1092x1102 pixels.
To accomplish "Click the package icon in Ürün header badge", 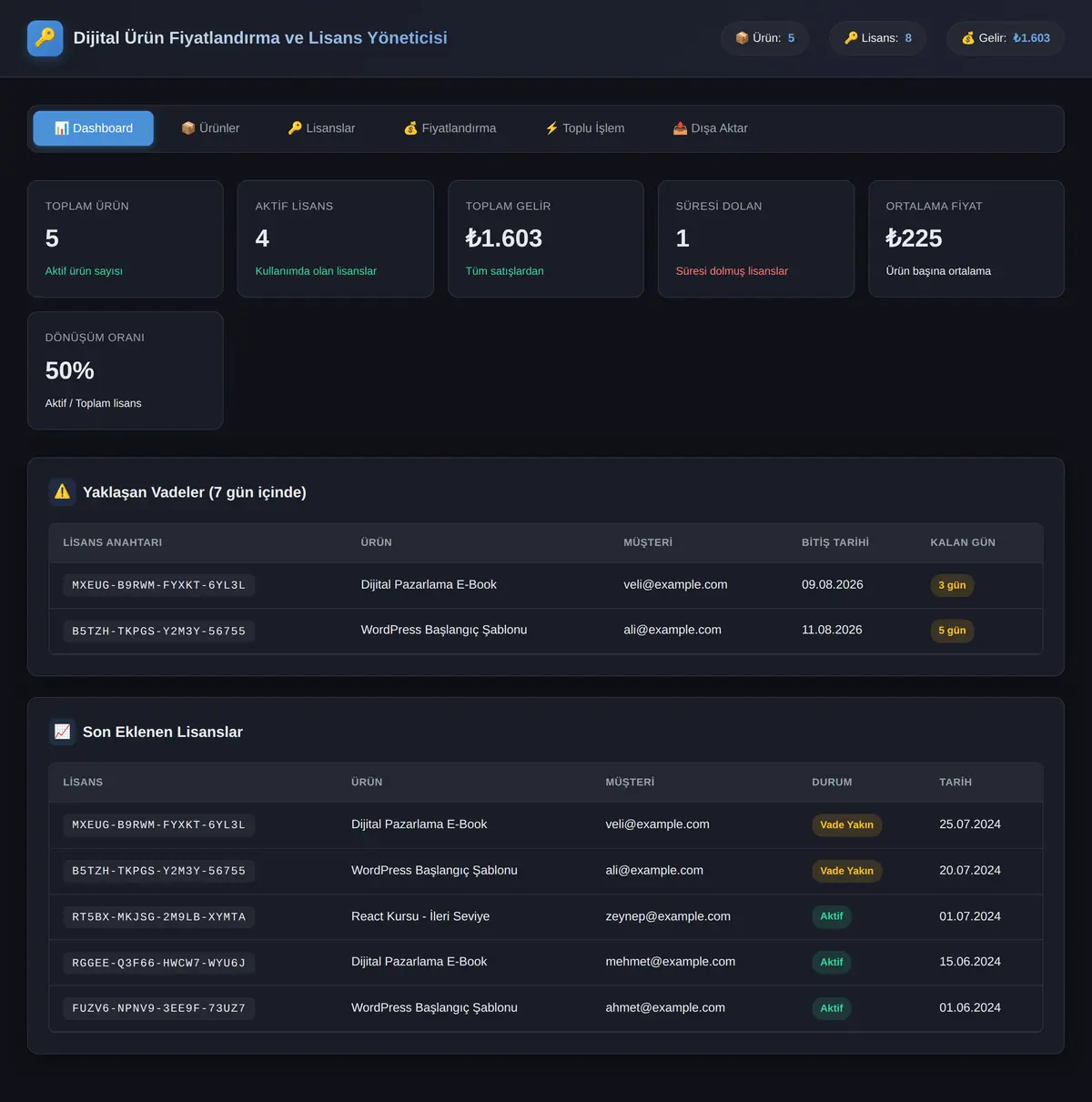I will click(x=742, y=38).
